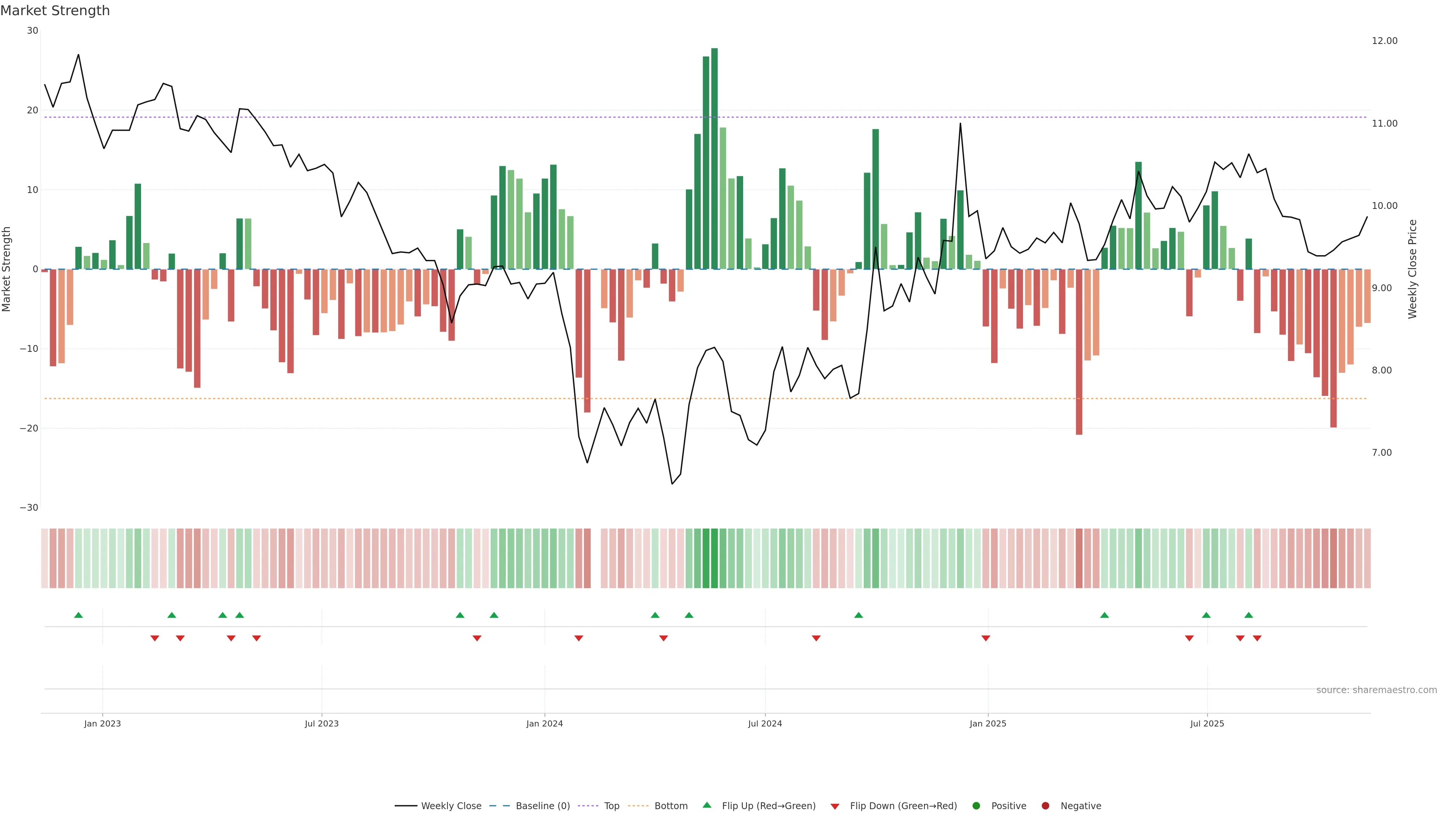Click the Negative red circle legend icon

point(1045,806)
